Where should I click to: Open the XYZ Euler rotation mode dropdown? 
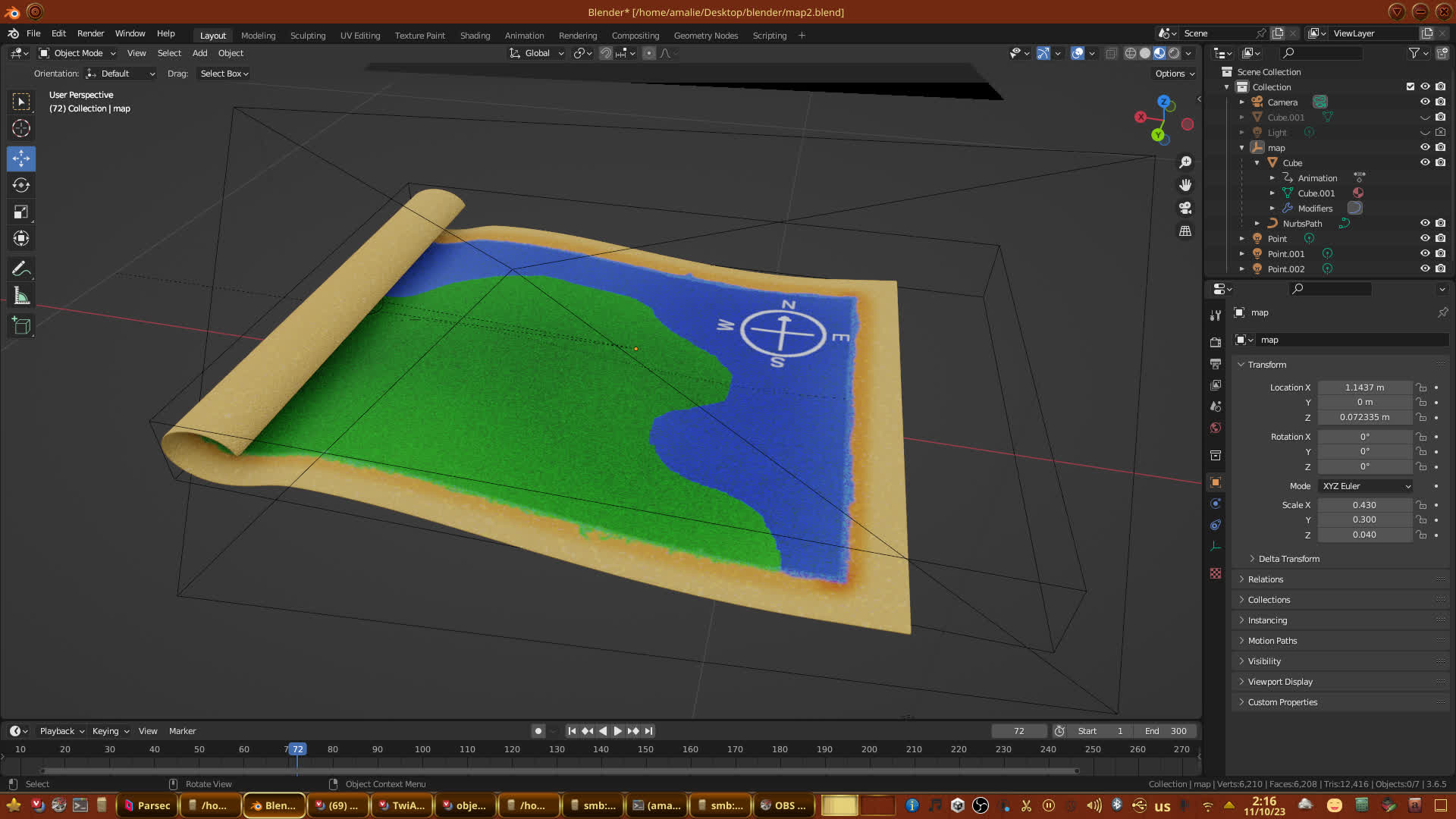tap(1366, 486)
